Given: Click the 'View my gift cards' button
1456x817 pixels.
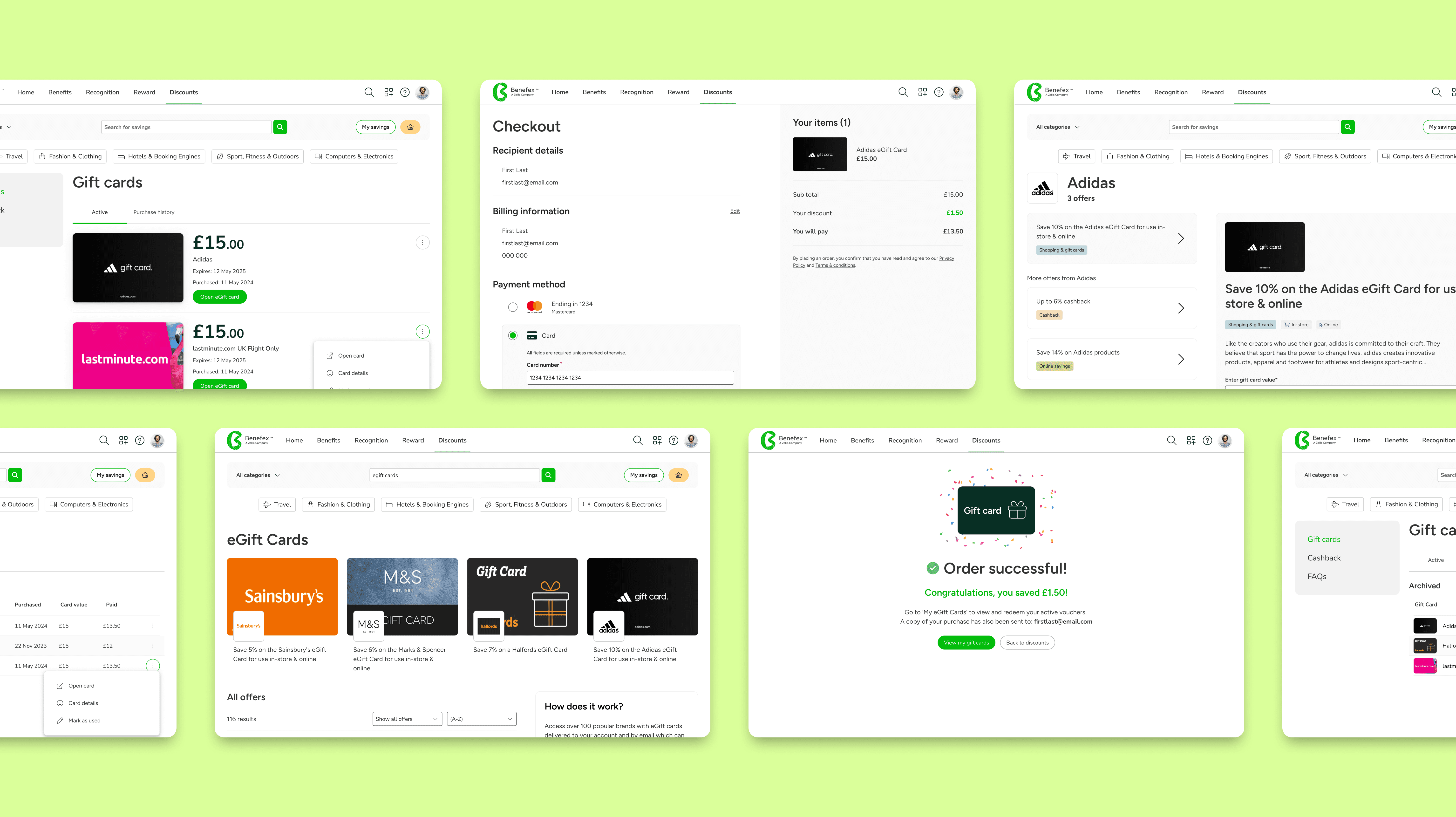Looking at the screenshot, I should point(966,642).
